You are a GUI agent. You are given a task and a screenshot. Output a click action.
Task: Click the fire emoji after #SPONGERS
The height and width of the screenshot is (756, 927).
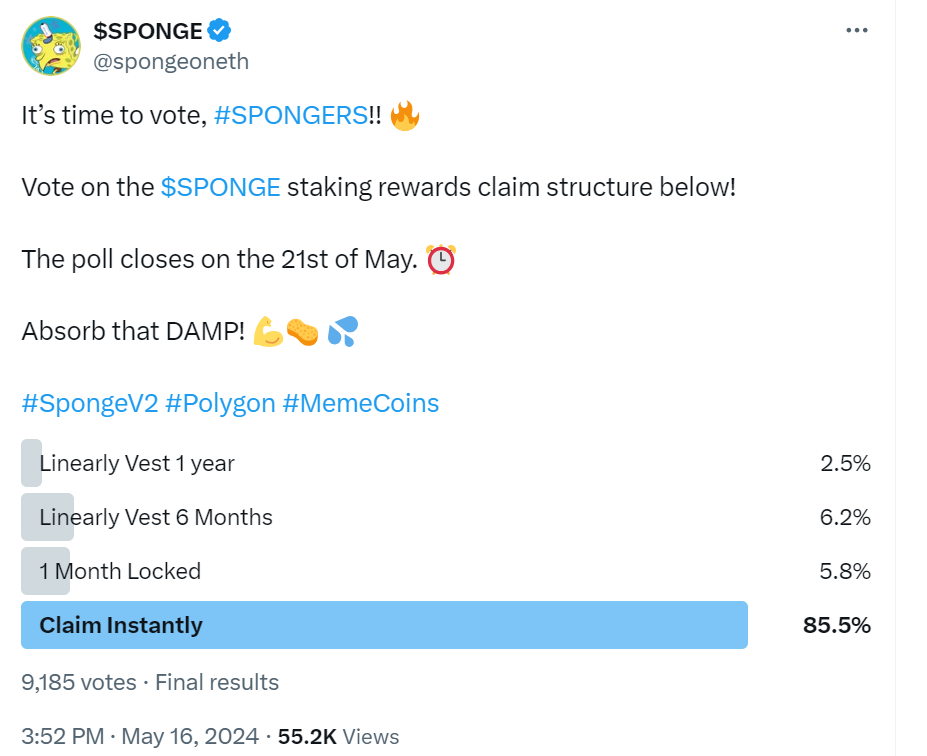(x=405, y=115)
